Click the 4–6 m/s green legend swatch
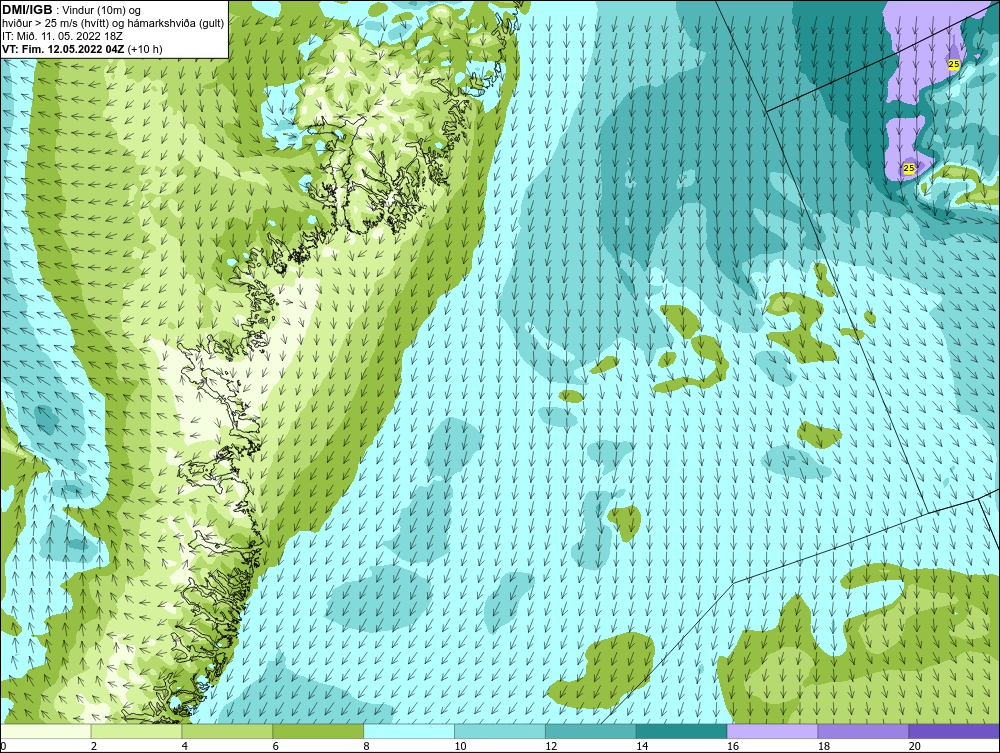Screen dimensions: 1000x753 point(227,731)
